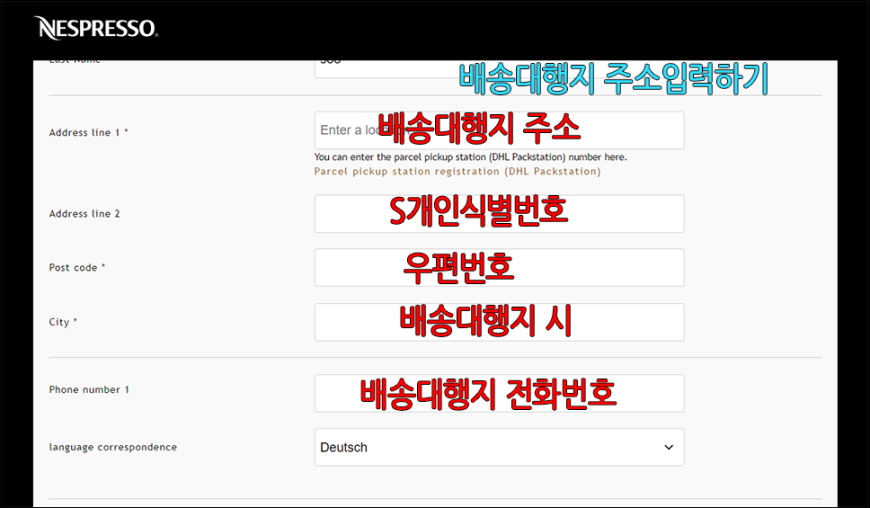Click the 'Post code *' label
The image size is (870, 508).
coord(77,267)
